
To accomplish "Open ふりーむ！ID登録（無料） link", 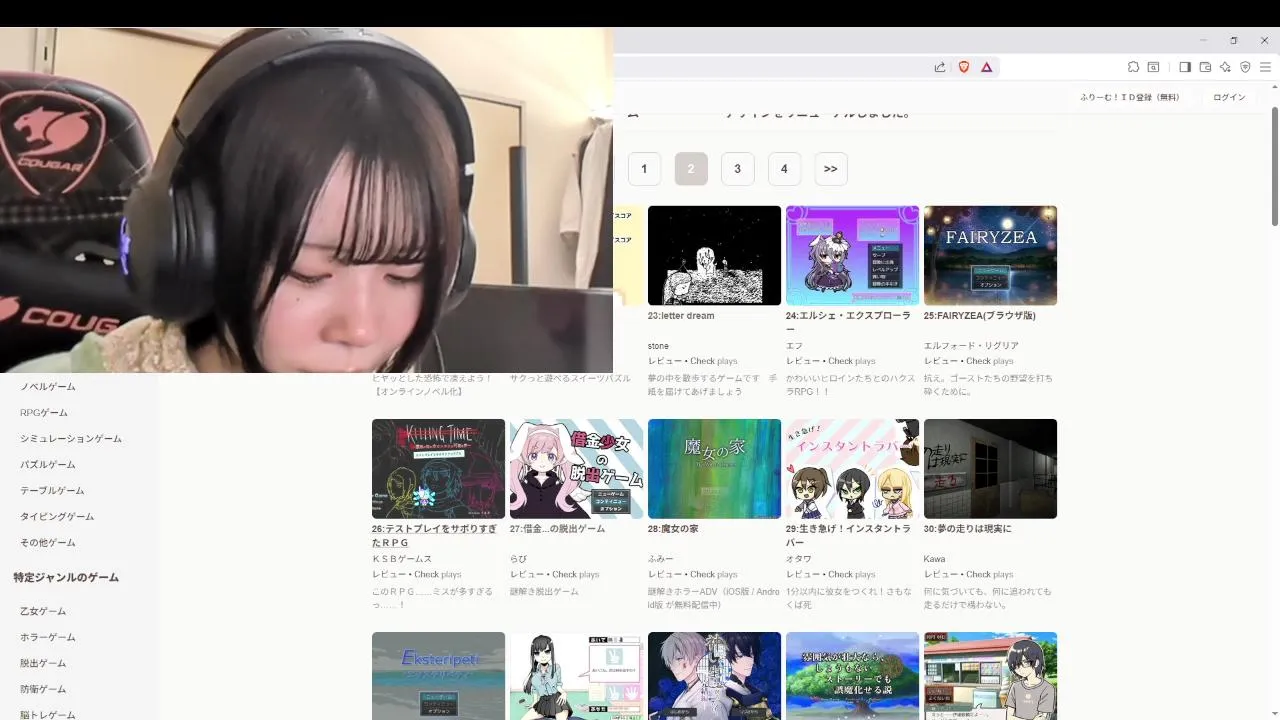I will tap(1130, 97).
